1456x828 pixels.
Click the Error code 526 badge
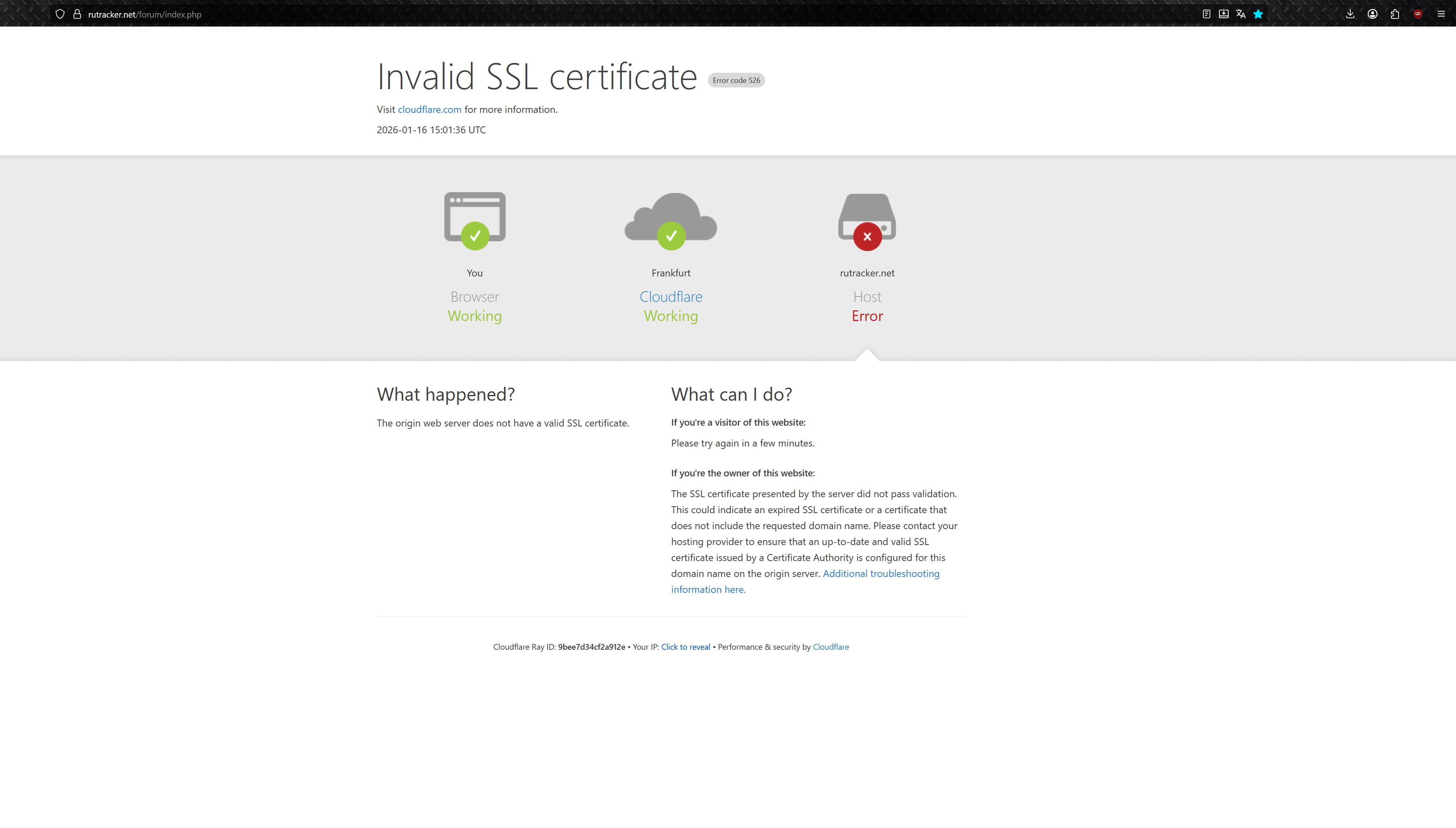point(736,80)
